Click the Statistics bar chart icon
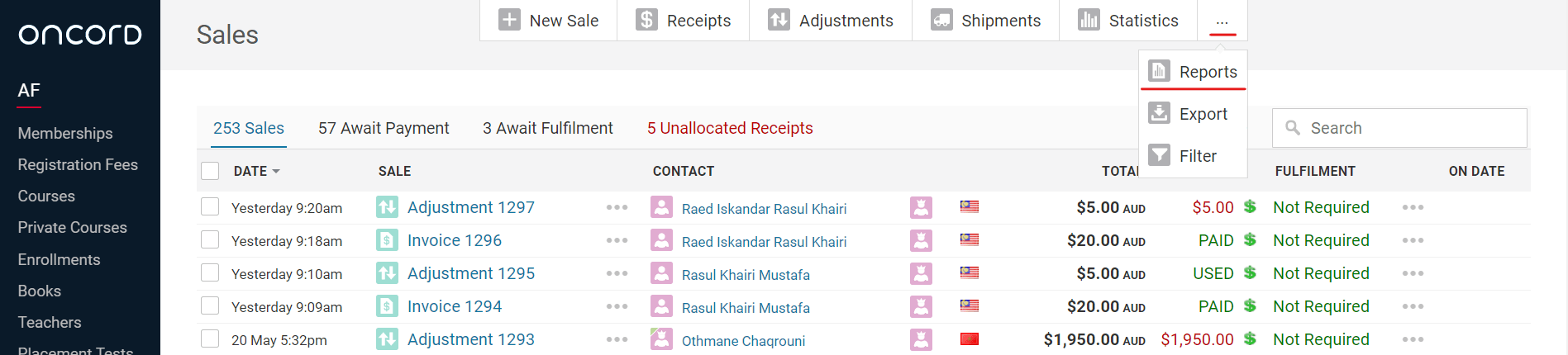The height and width of the screenshot is (355, 1568). pyautogui.click(x=1089, y=20)
